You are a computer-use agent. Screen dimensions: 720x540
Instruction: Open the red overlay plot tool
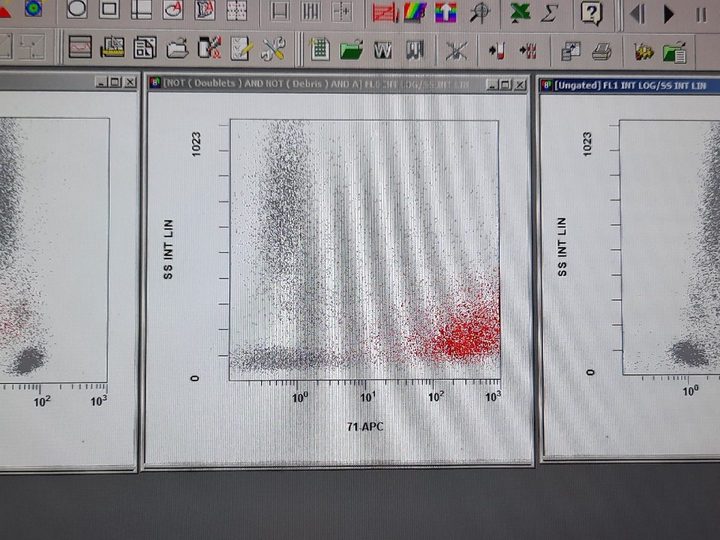click(385, 12)
